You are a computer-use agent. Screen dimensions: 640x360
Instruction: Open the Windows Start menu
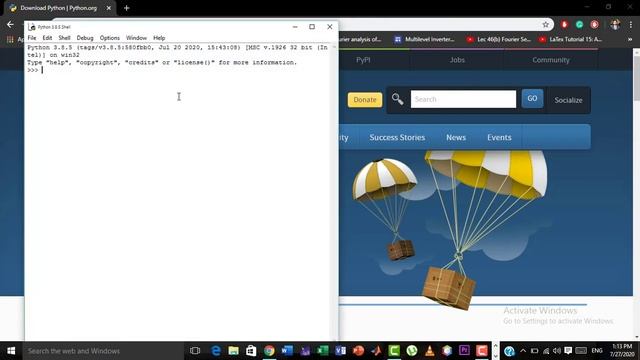pyautogui.click(x=11, y=351)
